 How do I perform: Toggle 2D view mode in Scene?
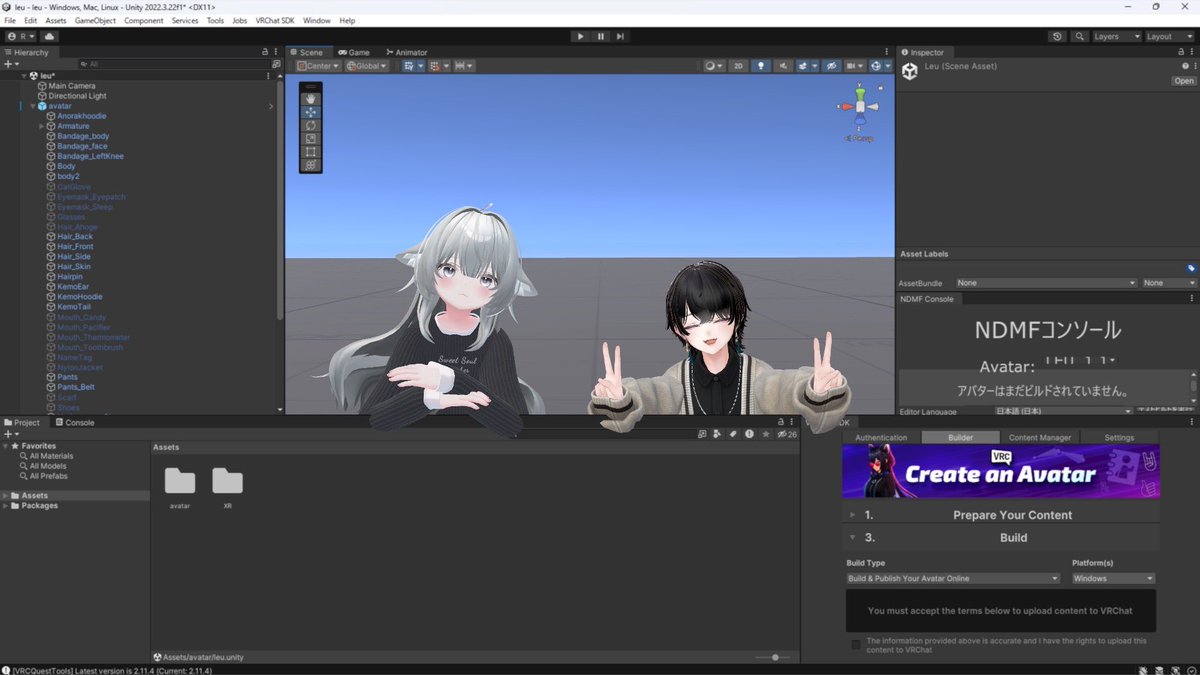click(738, 66)
